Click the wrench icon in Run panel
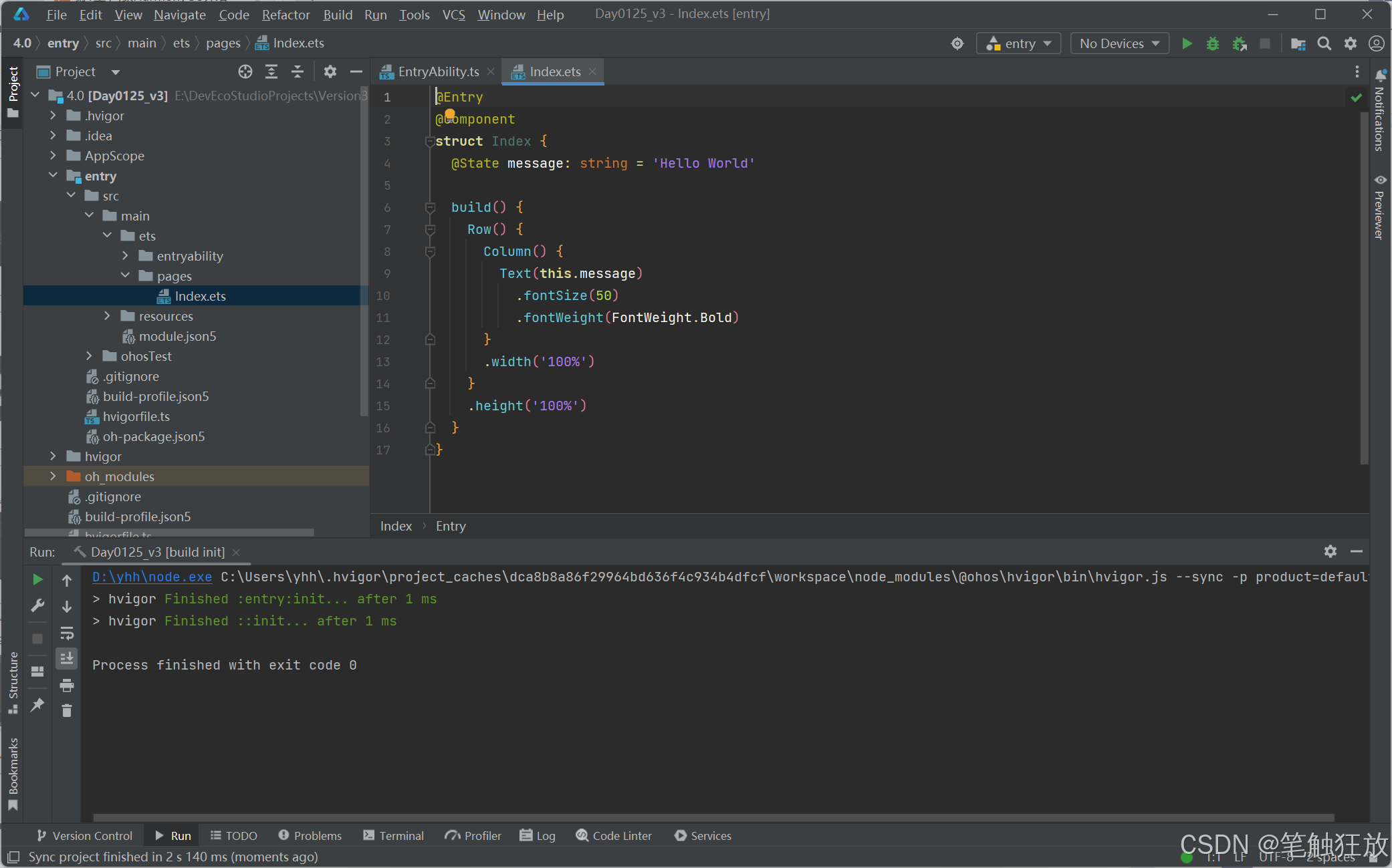1392x868 pixels. (38, 605)
